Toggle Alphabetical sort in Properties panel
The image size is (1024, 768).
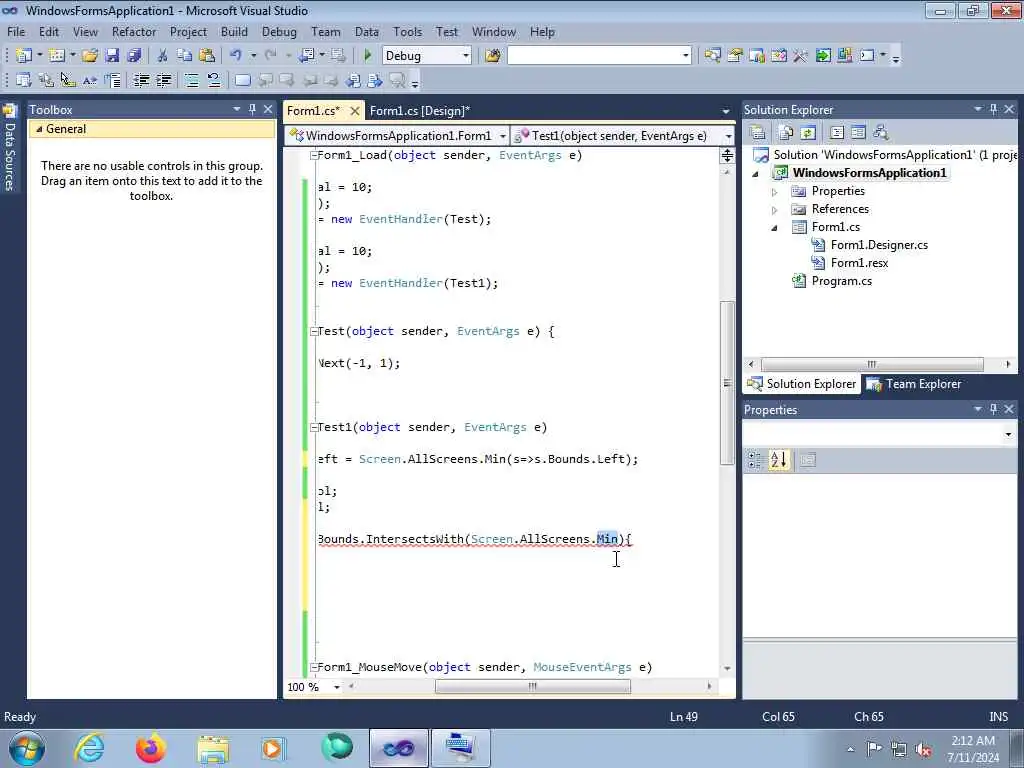[x=778, y=460]
